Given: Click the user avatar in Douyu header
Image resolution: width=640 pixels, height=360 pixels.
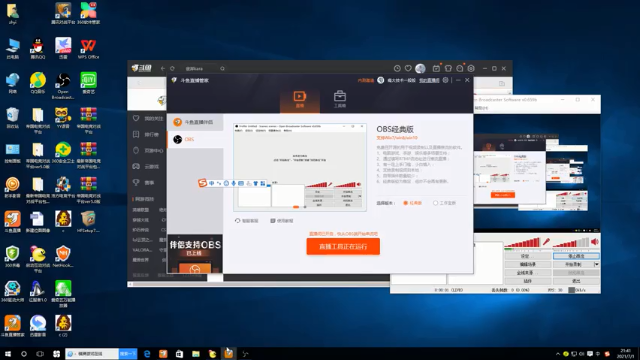Looking at the screenshot, I should 420,69.
